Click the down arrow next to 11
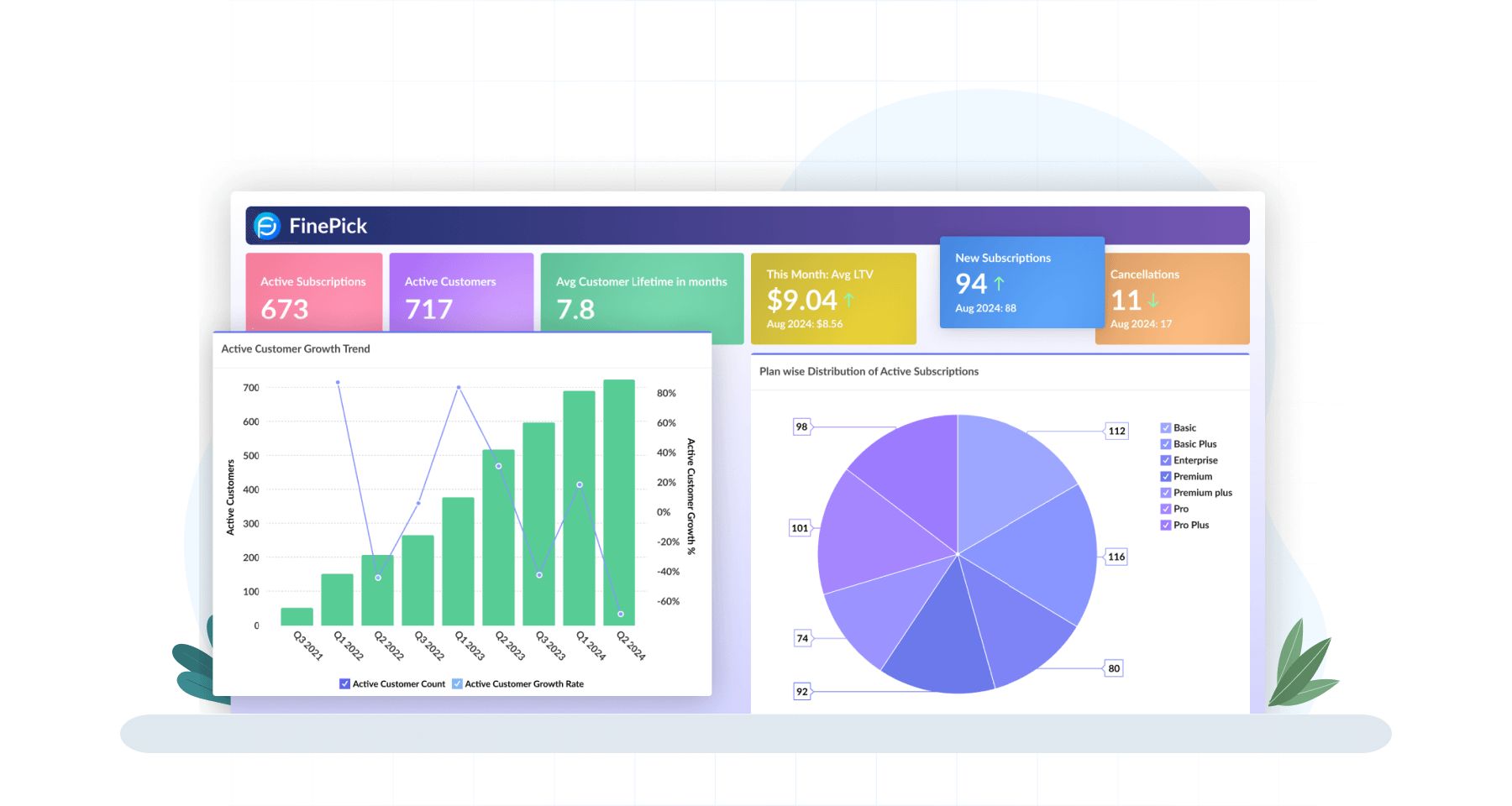The image size is (1512, 806). (x=1153, y=300)
